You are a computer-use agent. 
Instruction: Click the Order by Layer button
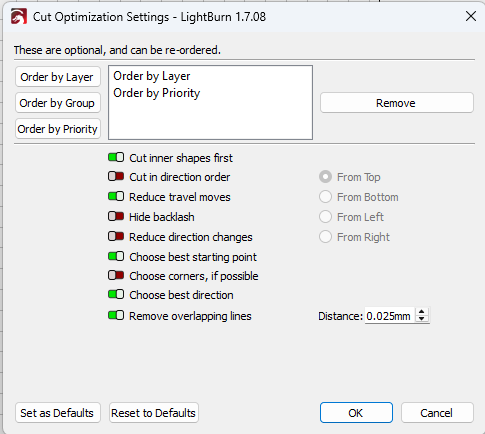(x=58, y=77)
